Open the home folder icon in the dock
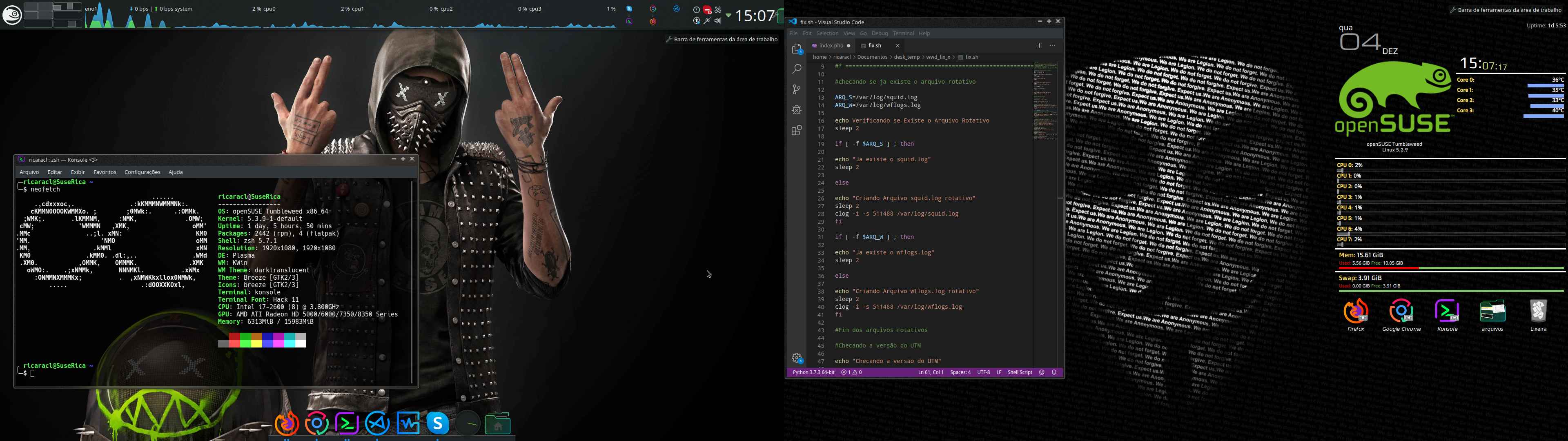This screenshot has height=441, width=1568. tap(498, 423)
